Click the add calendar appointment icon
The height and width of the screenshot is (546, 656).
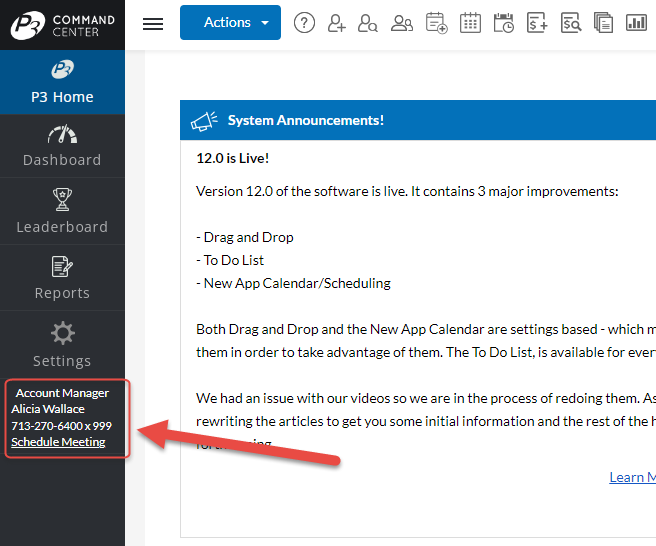tap(436, 23)
